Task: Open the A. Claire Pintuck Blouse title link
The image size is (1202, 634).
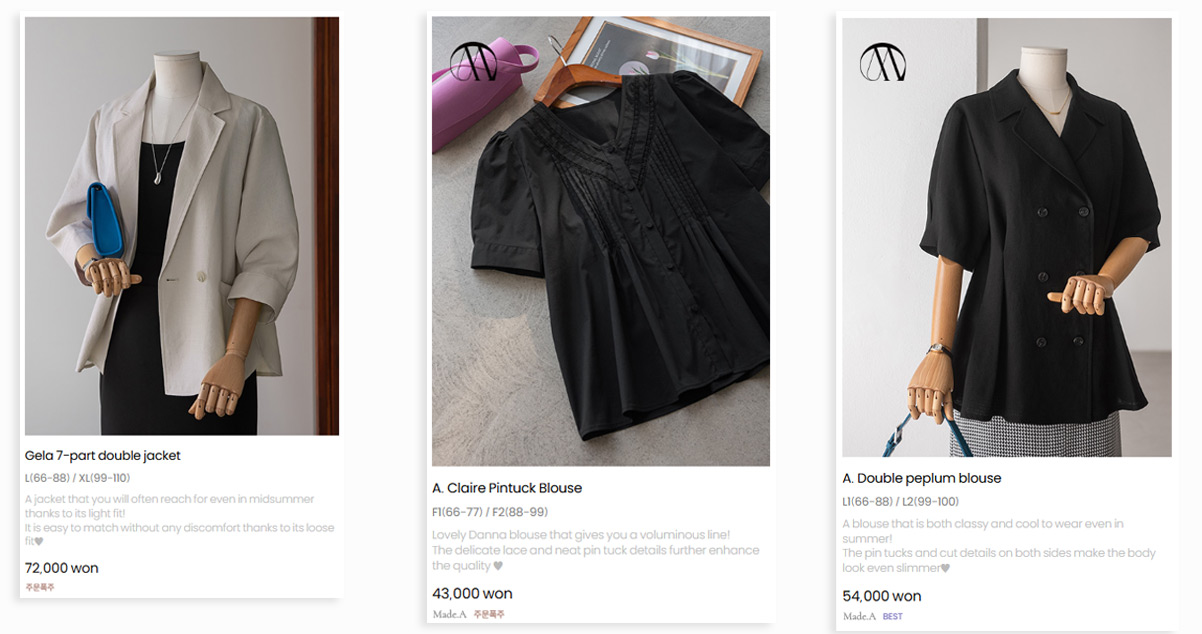Action: (507, 488)
